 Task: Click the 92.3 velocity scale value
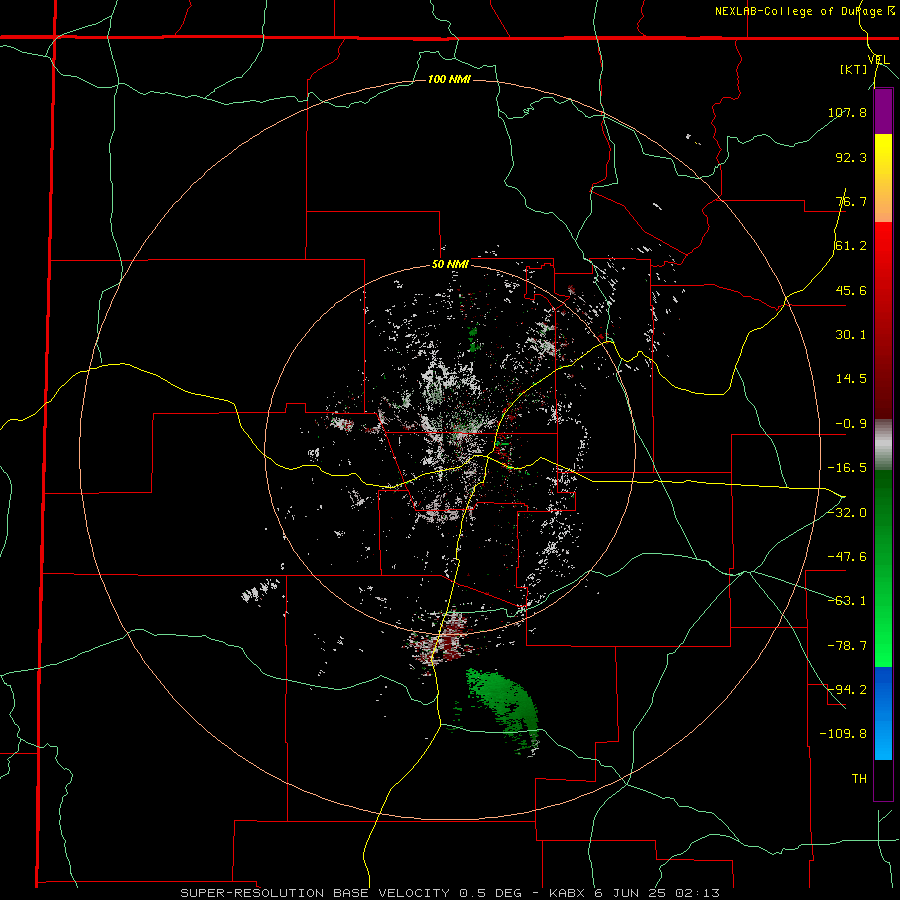point(851,157)
